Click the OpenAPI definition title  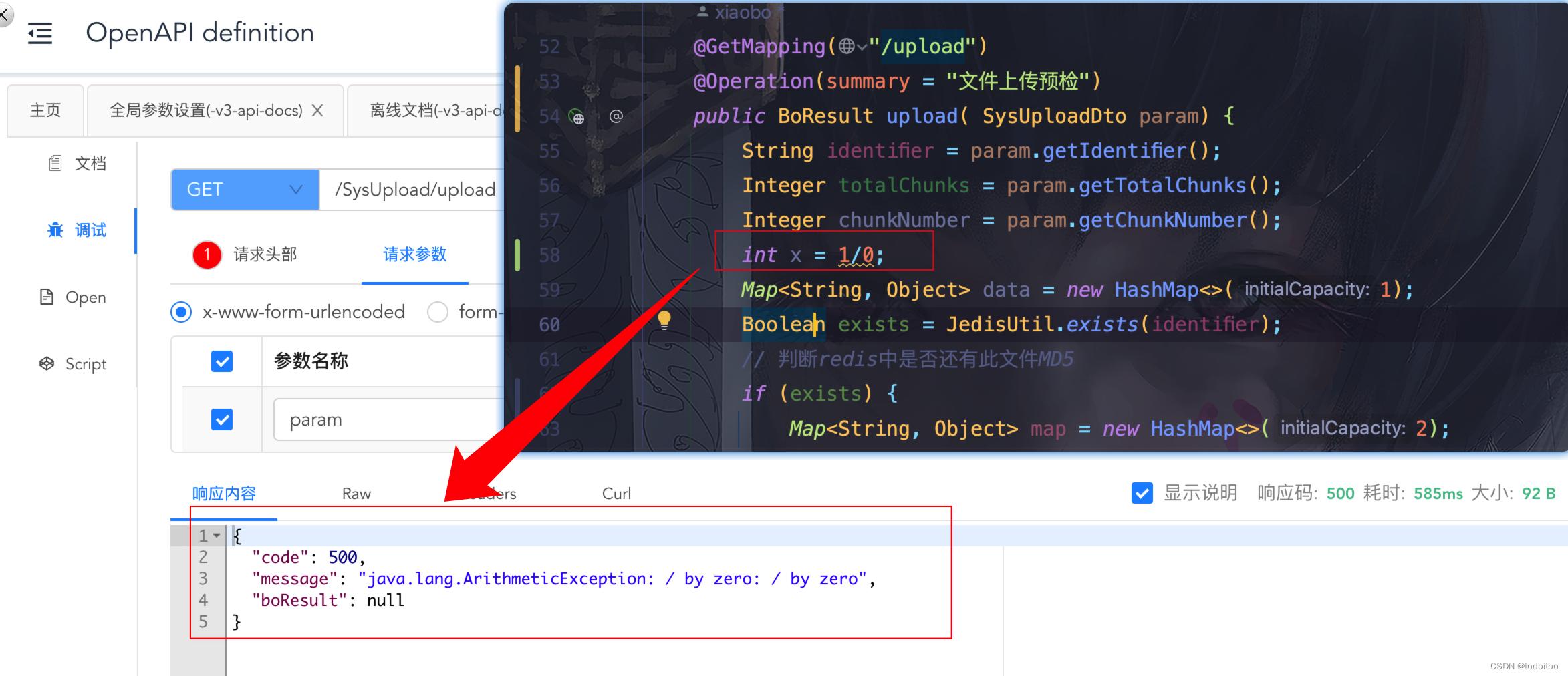click(x=200, y=33)
